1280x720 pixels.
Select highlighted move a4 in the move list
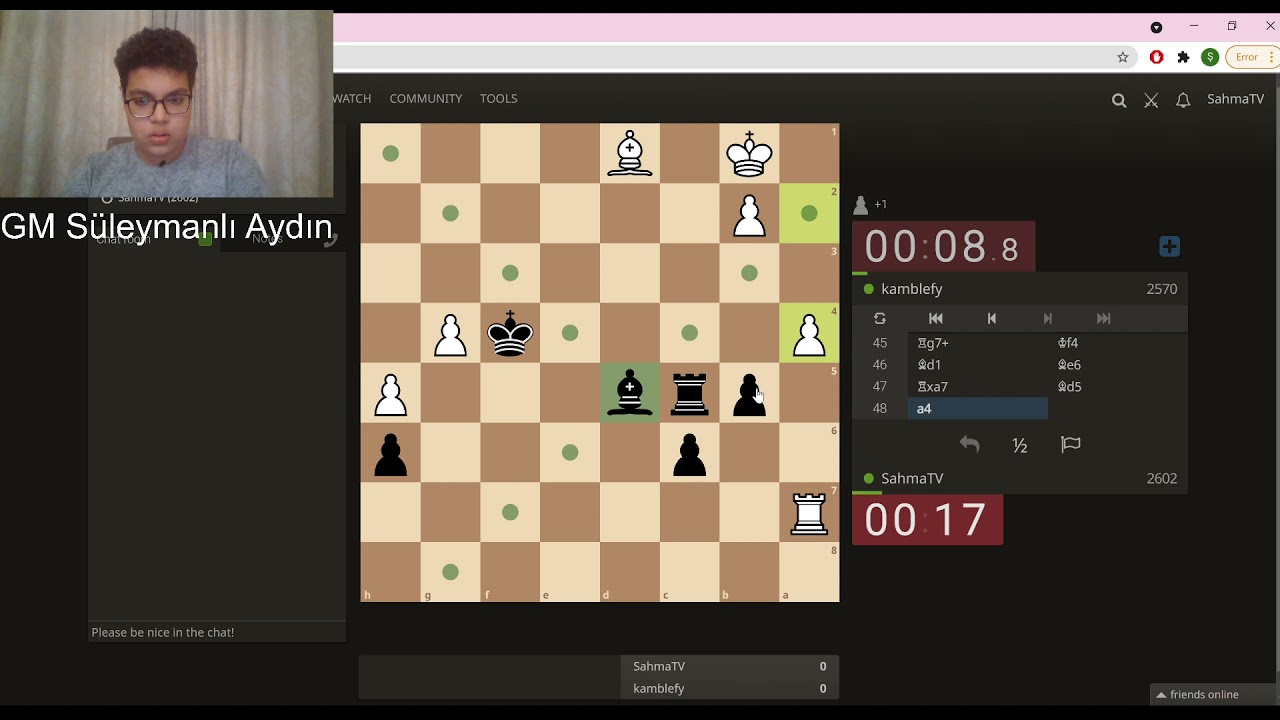point(977,408)
